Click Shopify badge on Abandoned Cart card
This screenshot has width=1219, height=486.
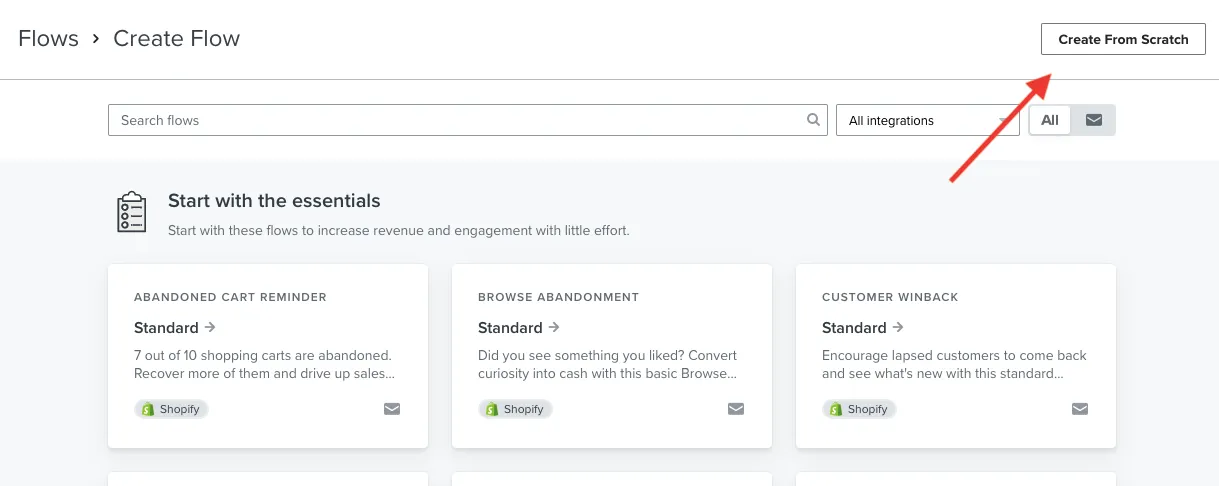(x=171, y=409)
